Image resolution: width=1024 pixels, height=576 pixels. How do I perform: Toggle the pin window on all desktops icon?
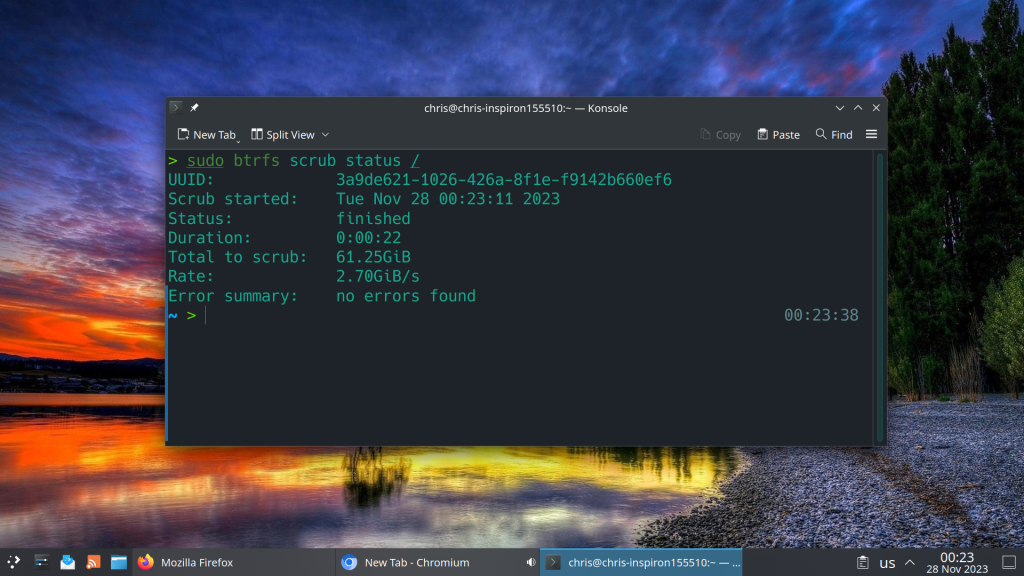(x=195, y=108)
